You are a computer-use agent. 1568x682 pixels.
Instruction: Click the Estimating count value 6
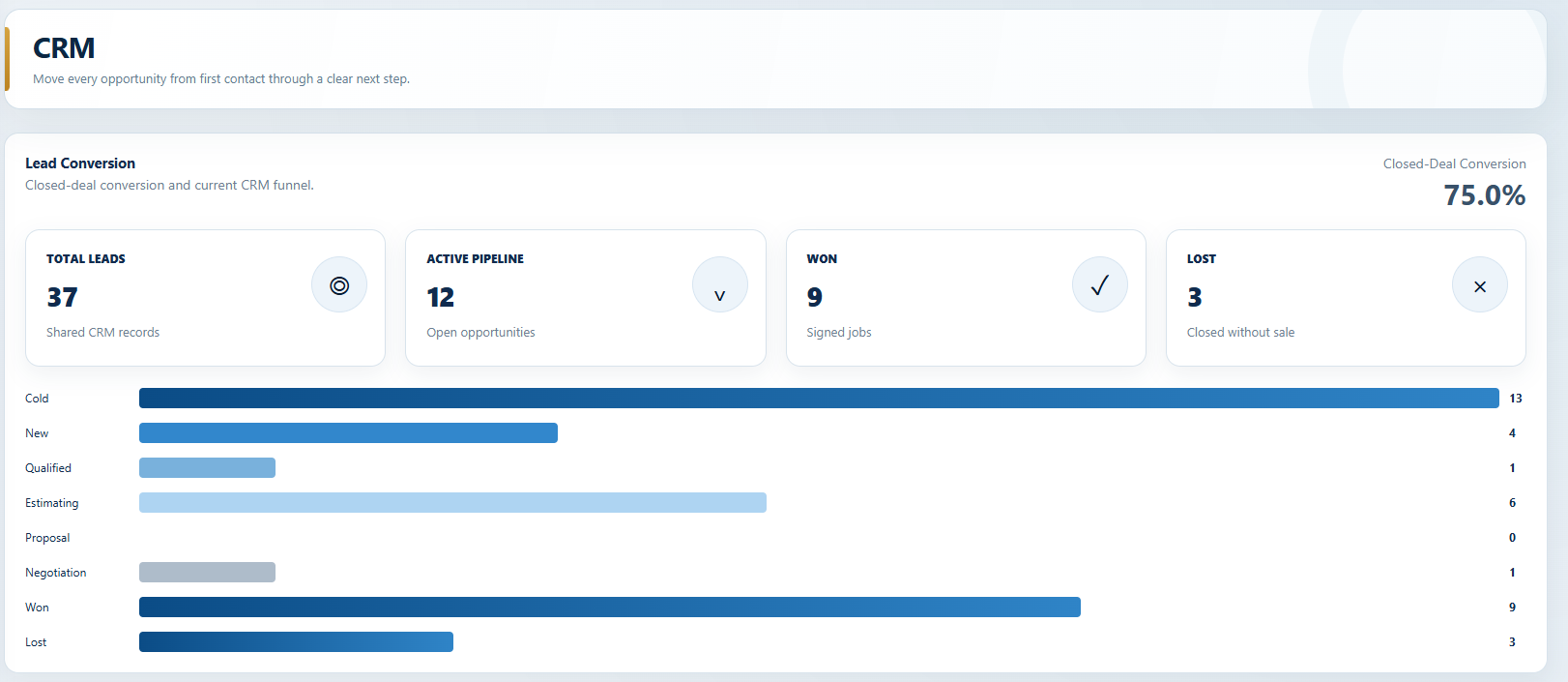1513,503
